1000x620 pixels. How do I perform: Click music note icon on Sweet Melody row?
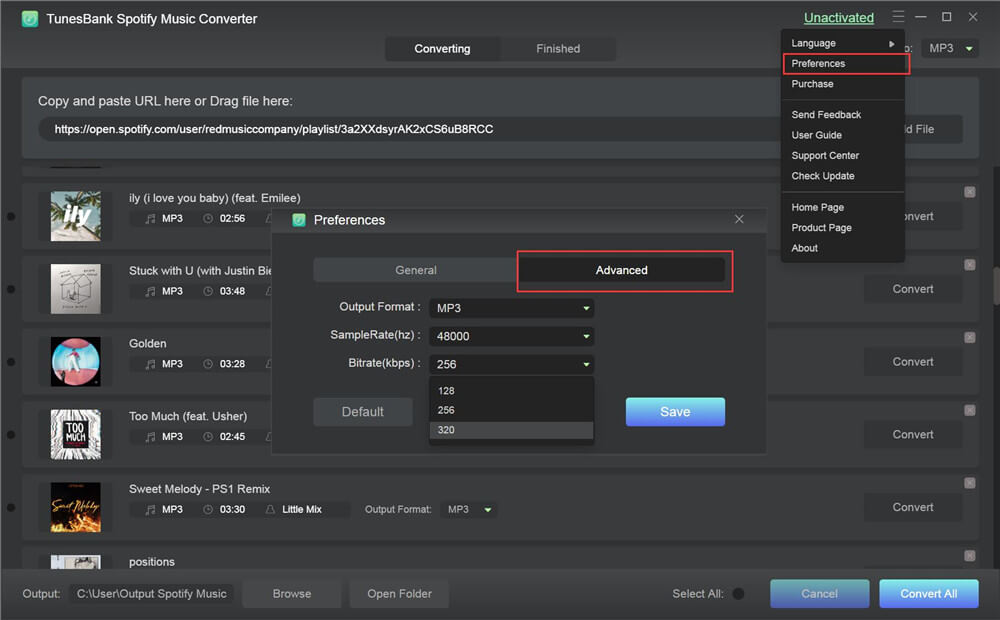pyautogui.click(x=151, y=510)
